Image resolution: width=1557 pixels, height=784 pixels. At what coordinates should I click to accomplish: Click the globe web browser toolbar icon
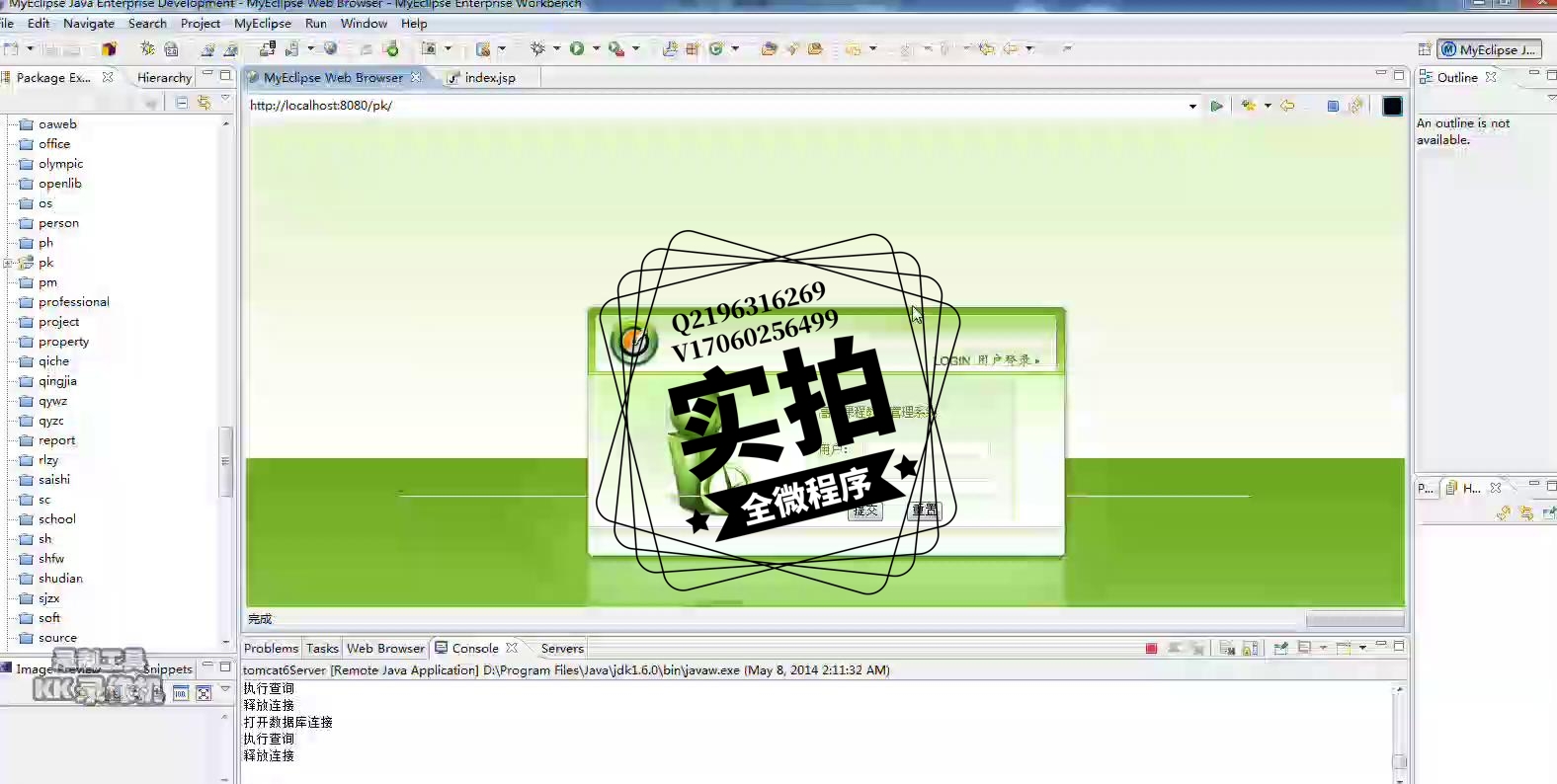[330, 48]
